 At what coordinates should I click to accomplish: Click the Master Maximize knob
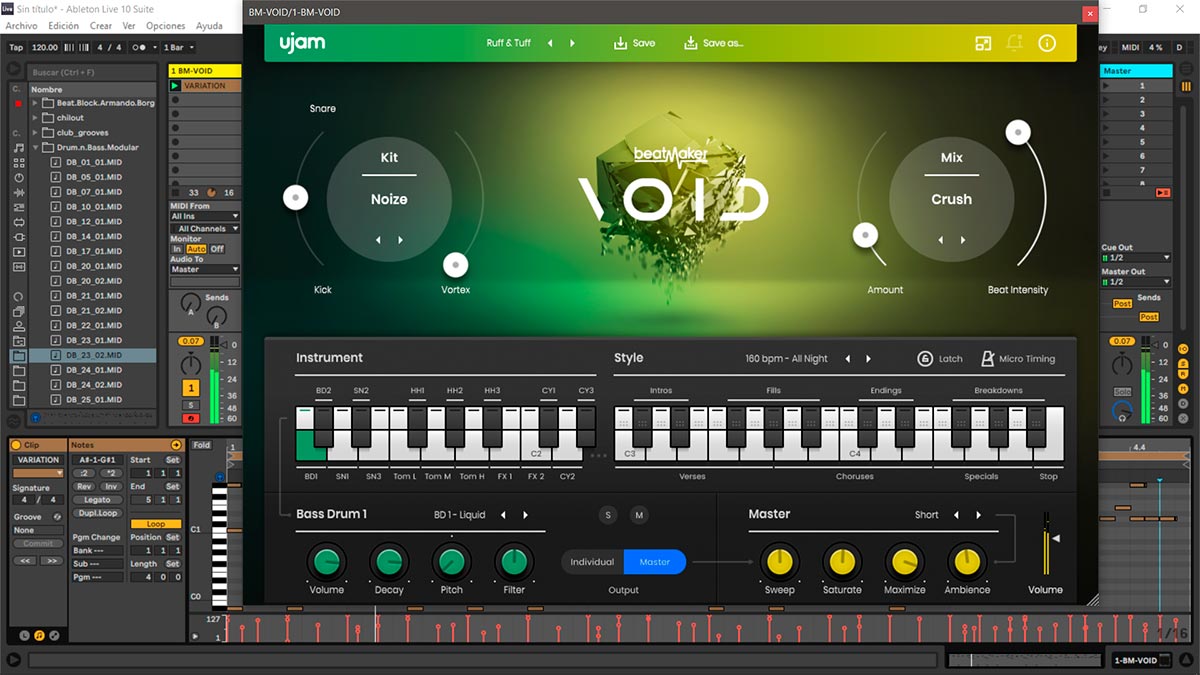tap(904, 562)
